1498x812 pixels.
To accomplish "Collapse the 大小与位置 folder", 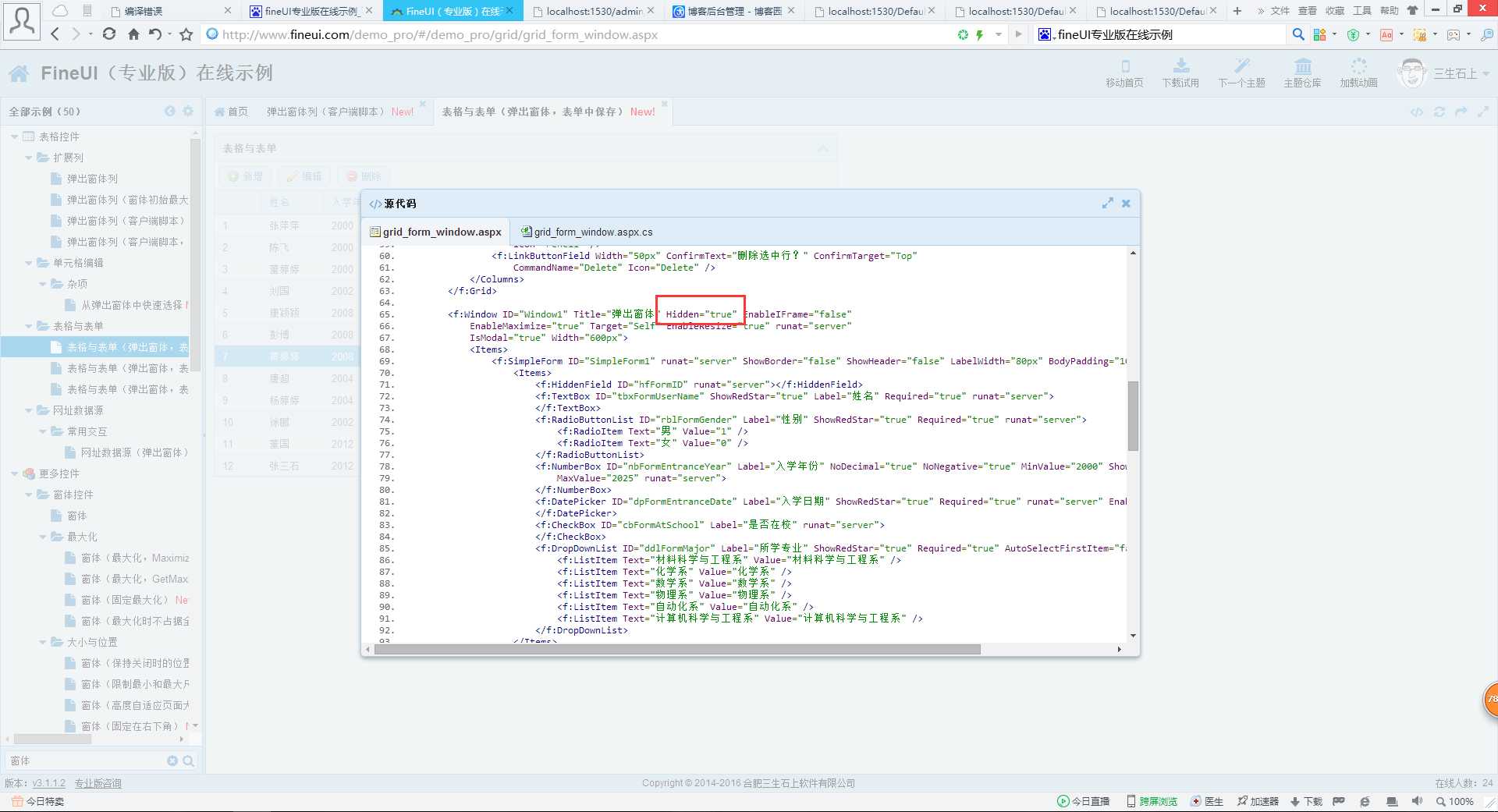I will point(43,642).
